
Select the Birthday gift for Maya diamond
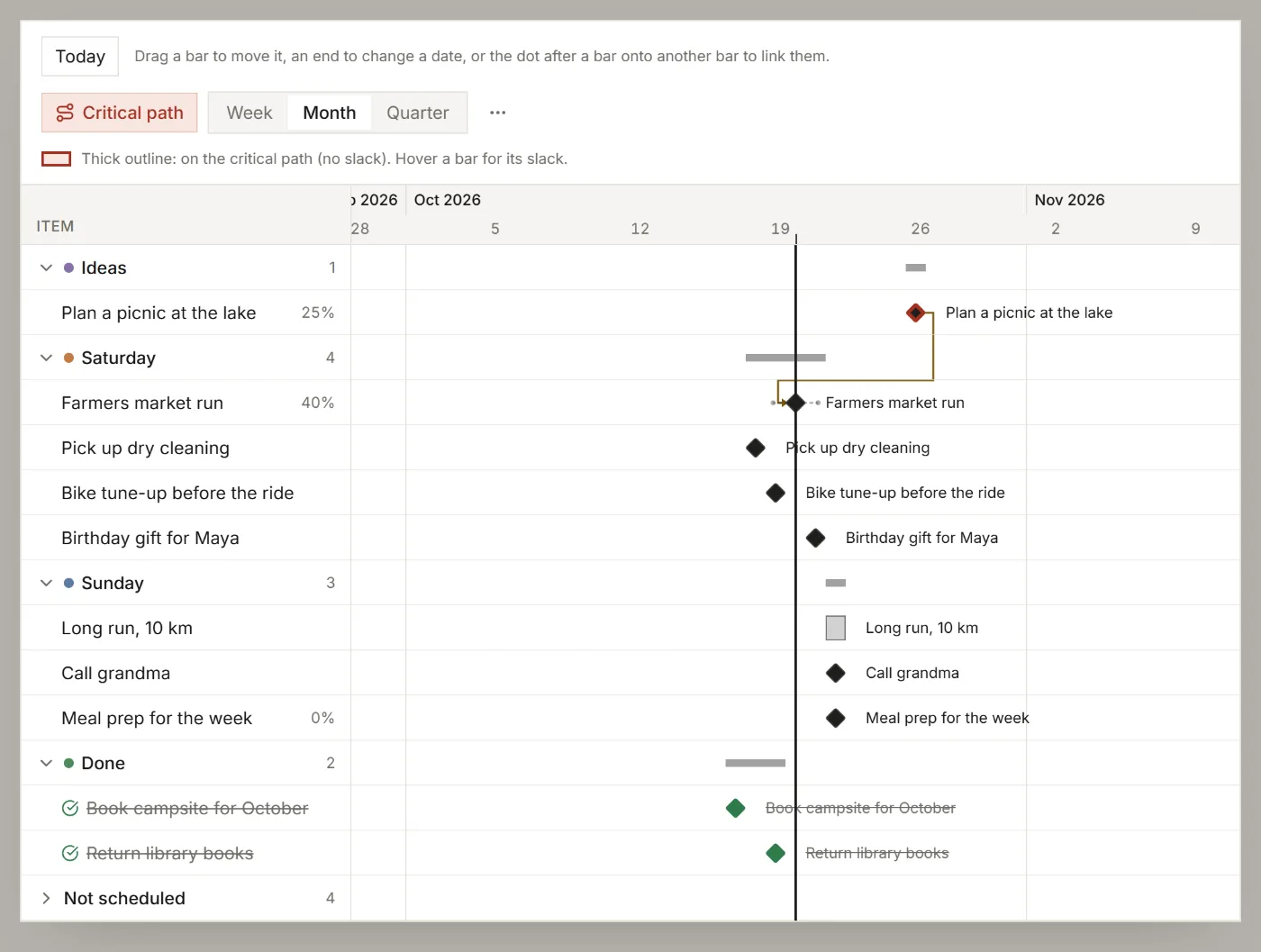(x=816, y=538)
